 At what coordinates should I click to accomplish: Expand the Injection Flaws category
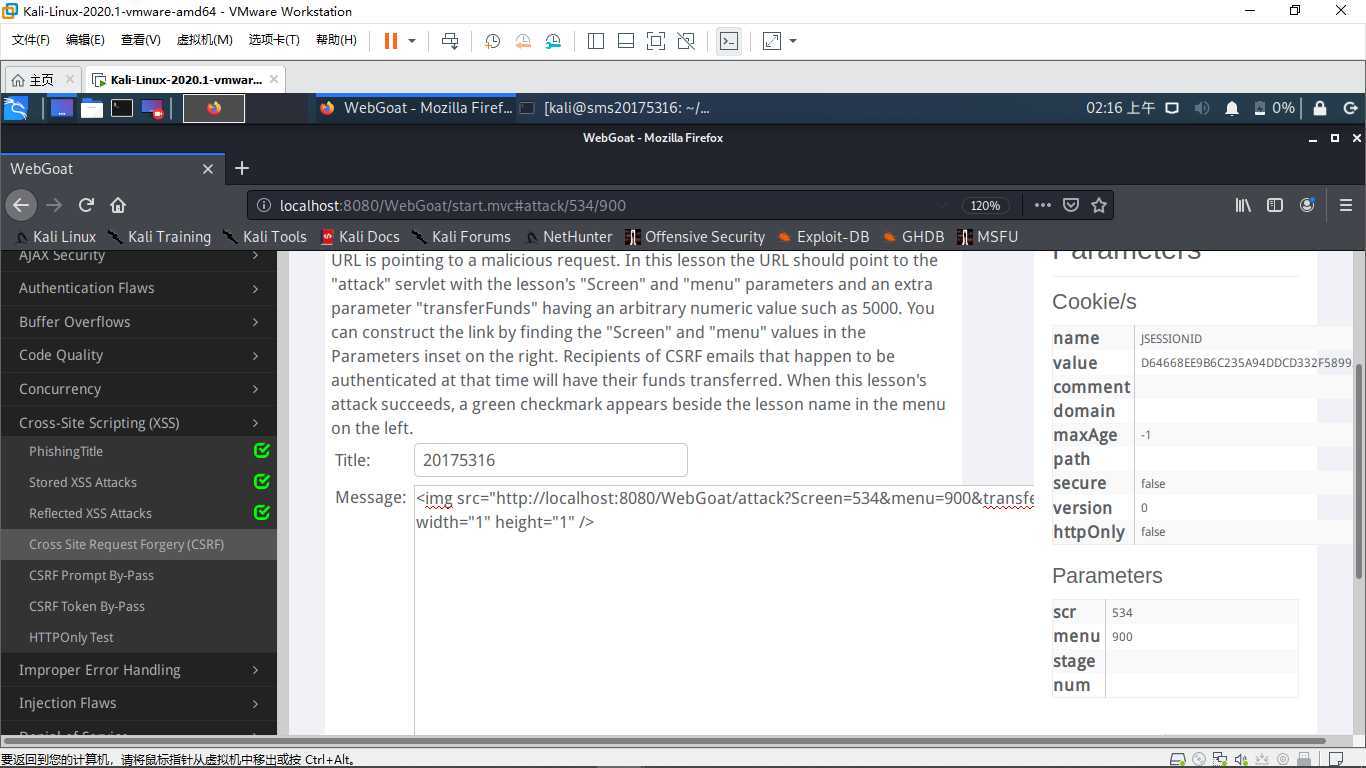pos(138,703)
